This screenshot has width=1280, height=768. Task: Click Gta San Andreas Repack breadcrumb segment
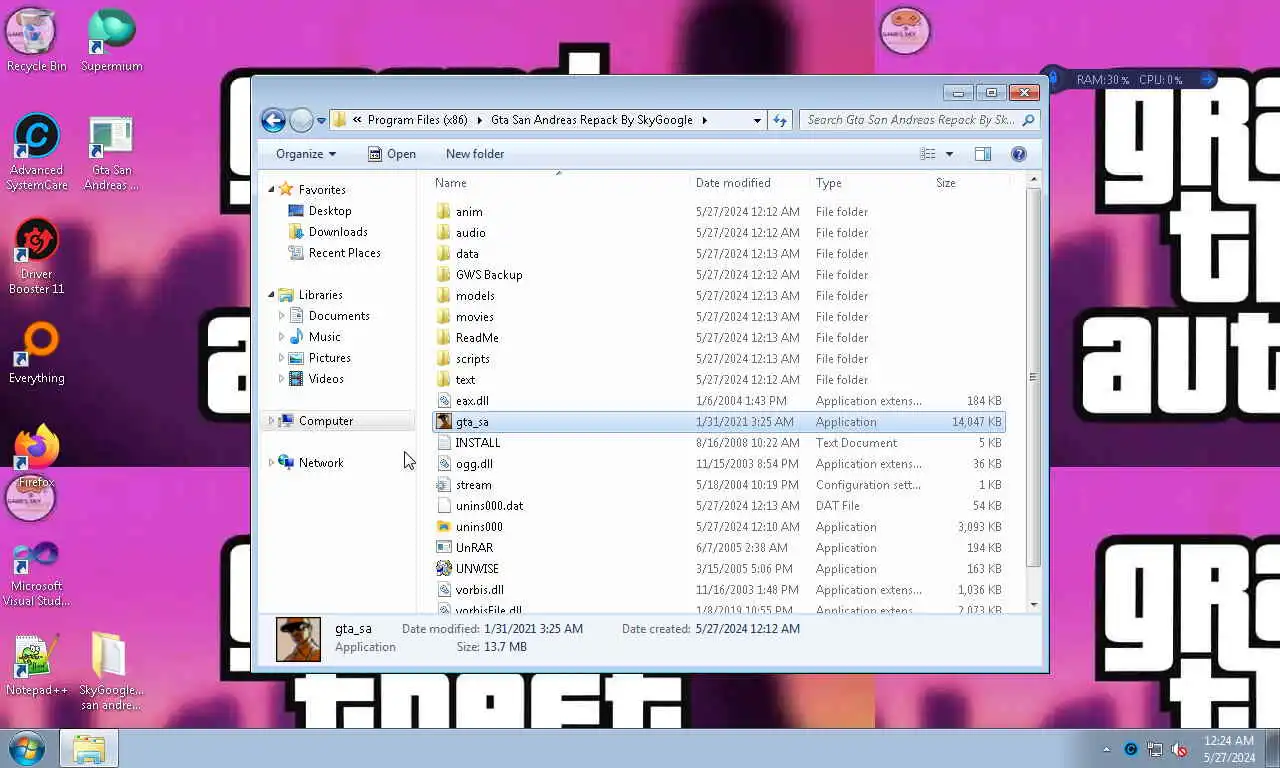tap(591, 120)
